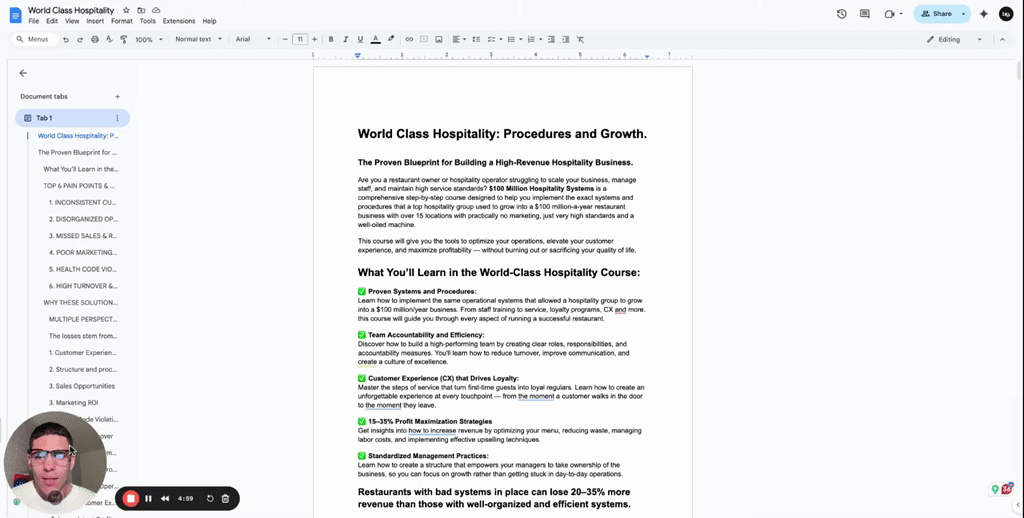Collapse the menus with chevron up
The image size is (1024, 518).
point(1002,39)
